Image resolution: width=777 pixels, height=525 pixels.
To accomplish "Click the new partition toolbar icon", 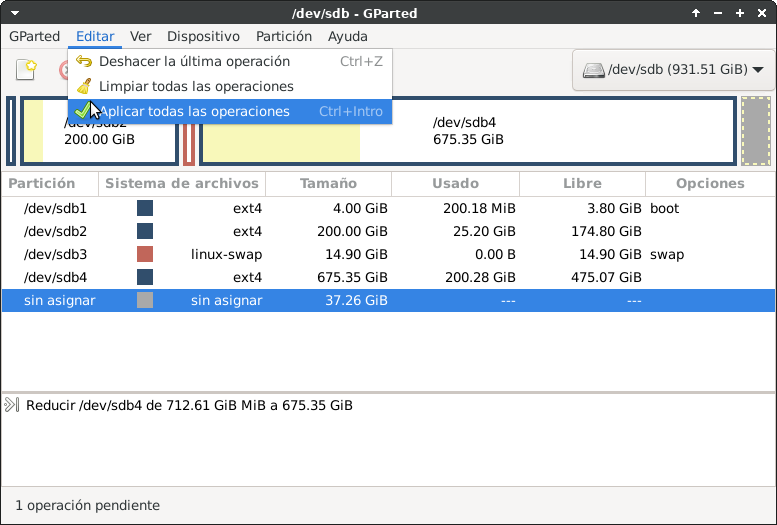I will tap(26, 70).
